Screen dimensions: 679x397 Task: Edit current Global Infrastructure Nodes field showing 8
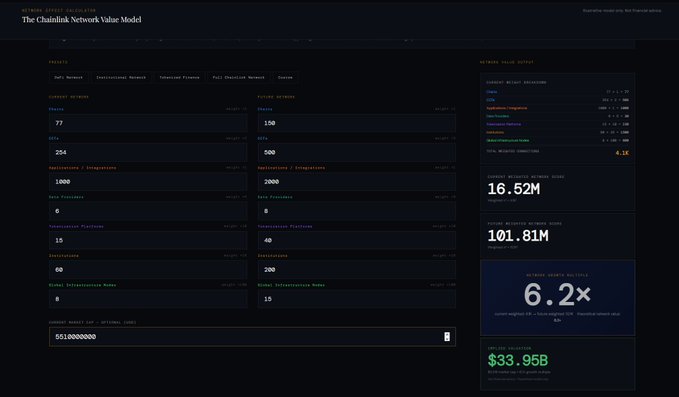pyautogui.click(x=148, y=299)
